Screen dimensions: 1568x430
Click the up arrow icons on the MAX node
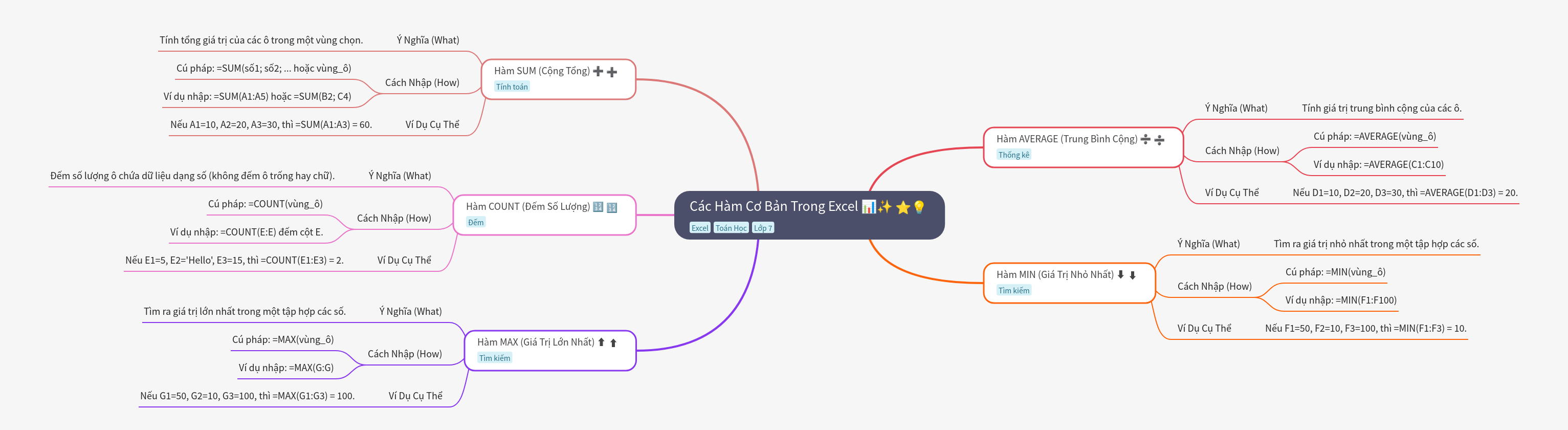607,342
